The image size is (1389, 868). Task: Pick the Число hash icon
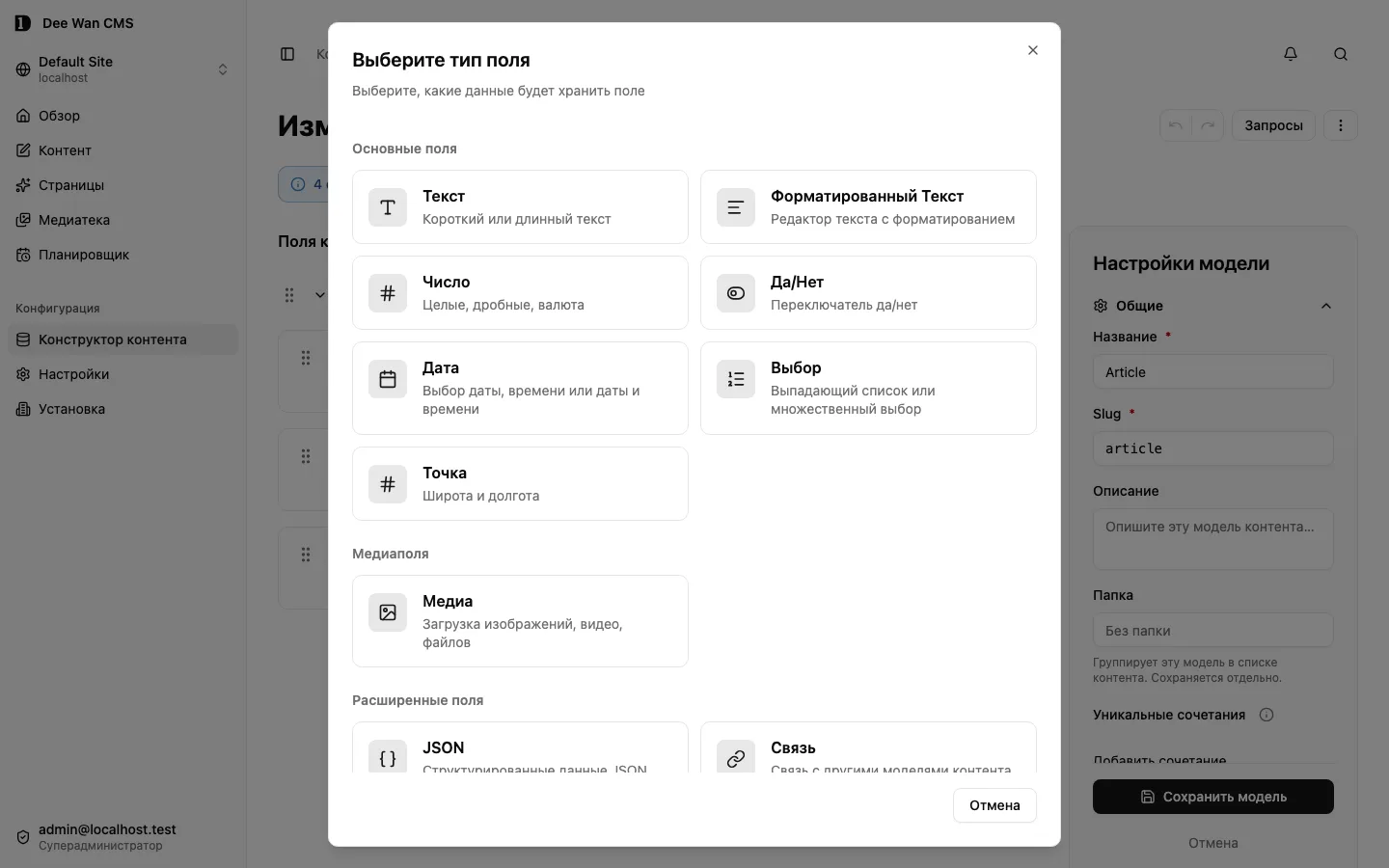tap(388, 293)
